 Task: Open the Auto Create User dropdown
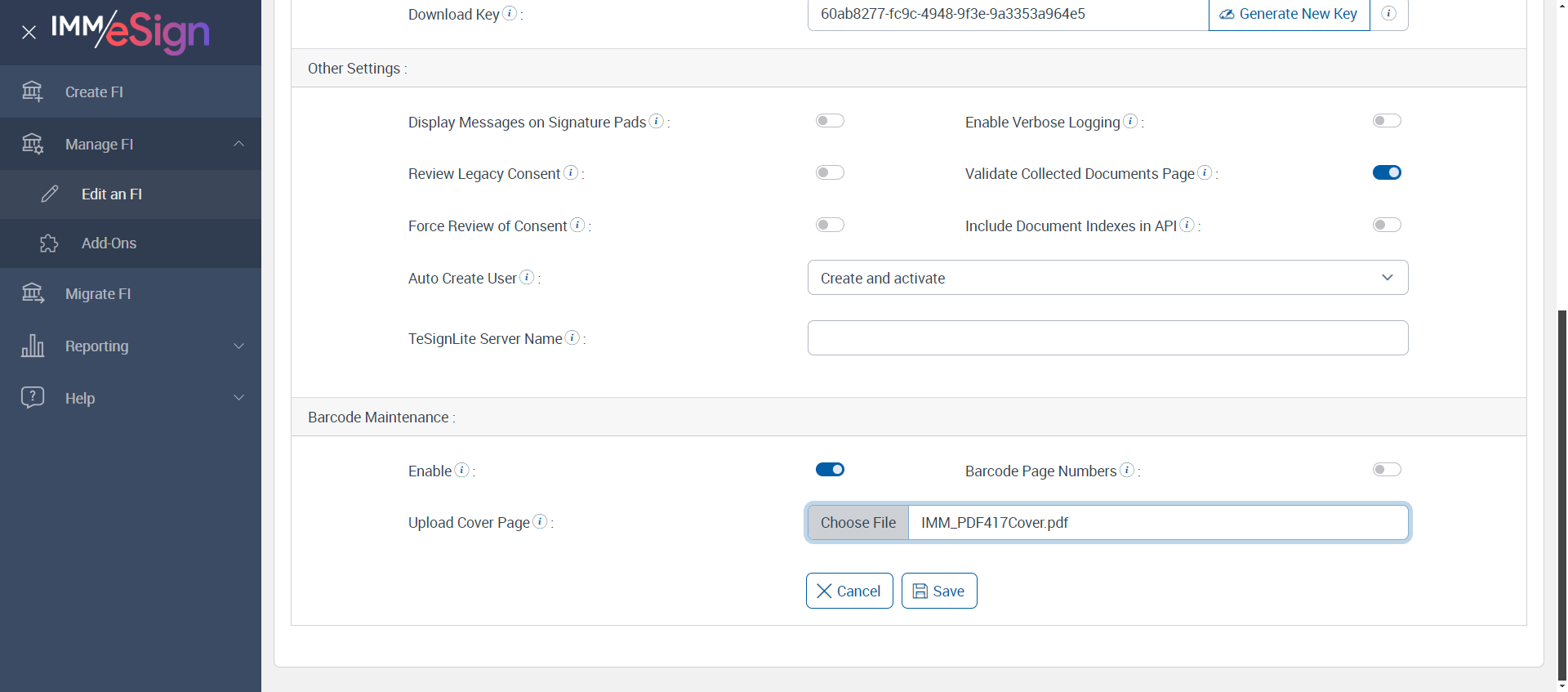coord(1107,278)
